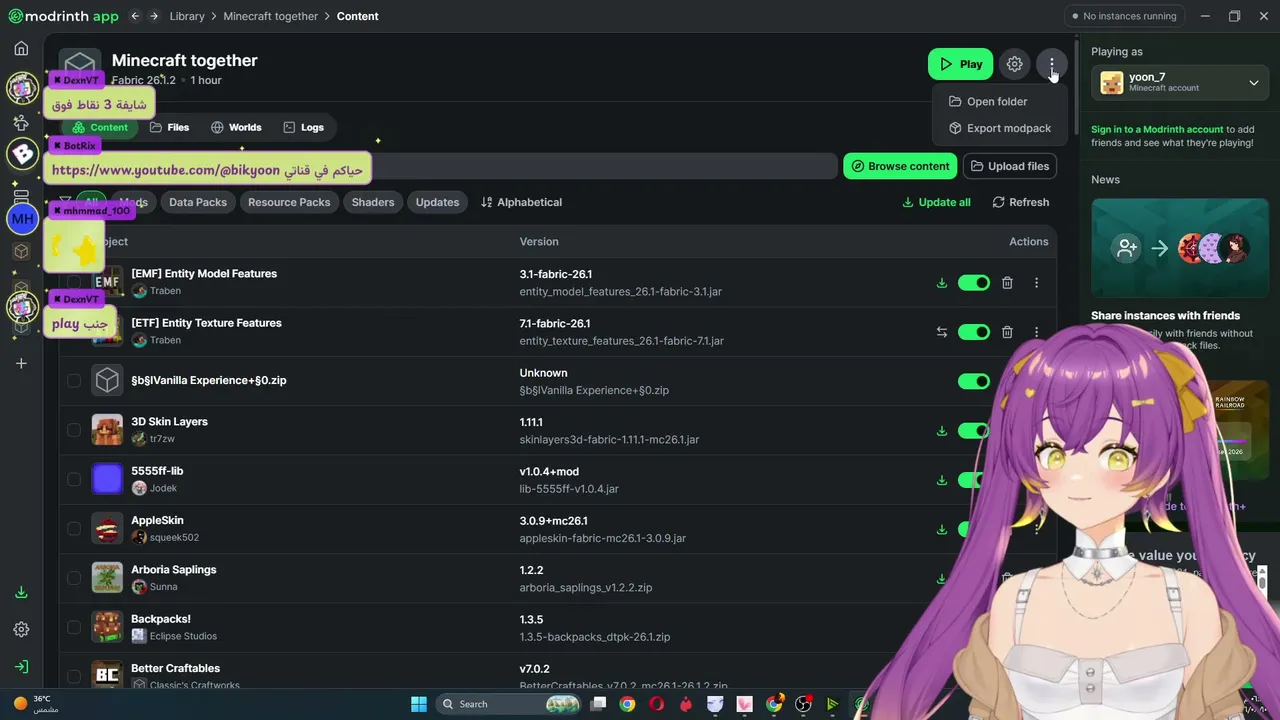Click the project search field
The image size is (1280, 720).
pos(447,166)
